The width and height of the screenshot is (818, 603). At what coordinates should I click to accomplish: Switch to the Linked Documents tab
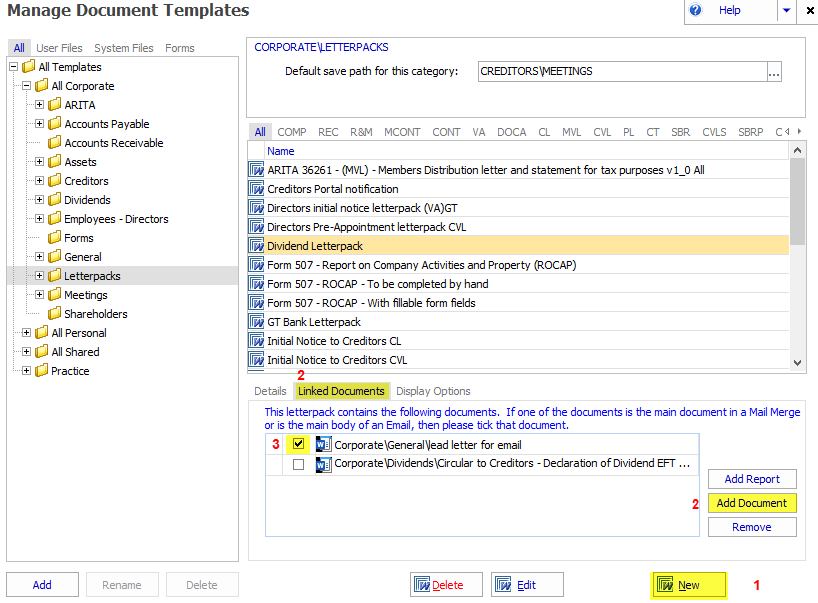(x=341, y=391)
